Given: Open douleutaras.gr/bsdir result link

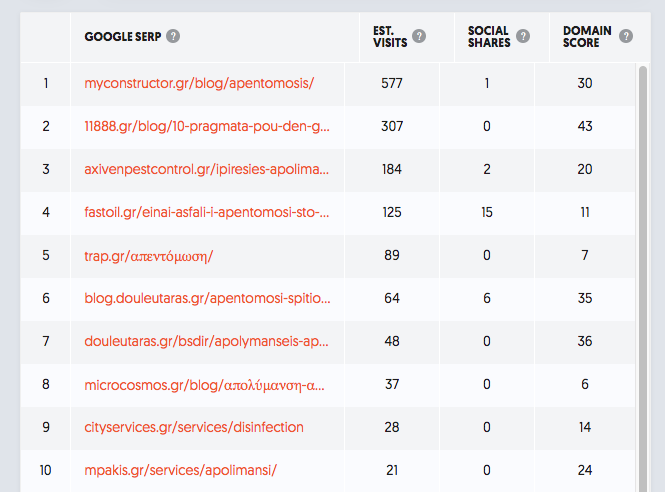Looking at the screenshot, I should coord(207,341).
